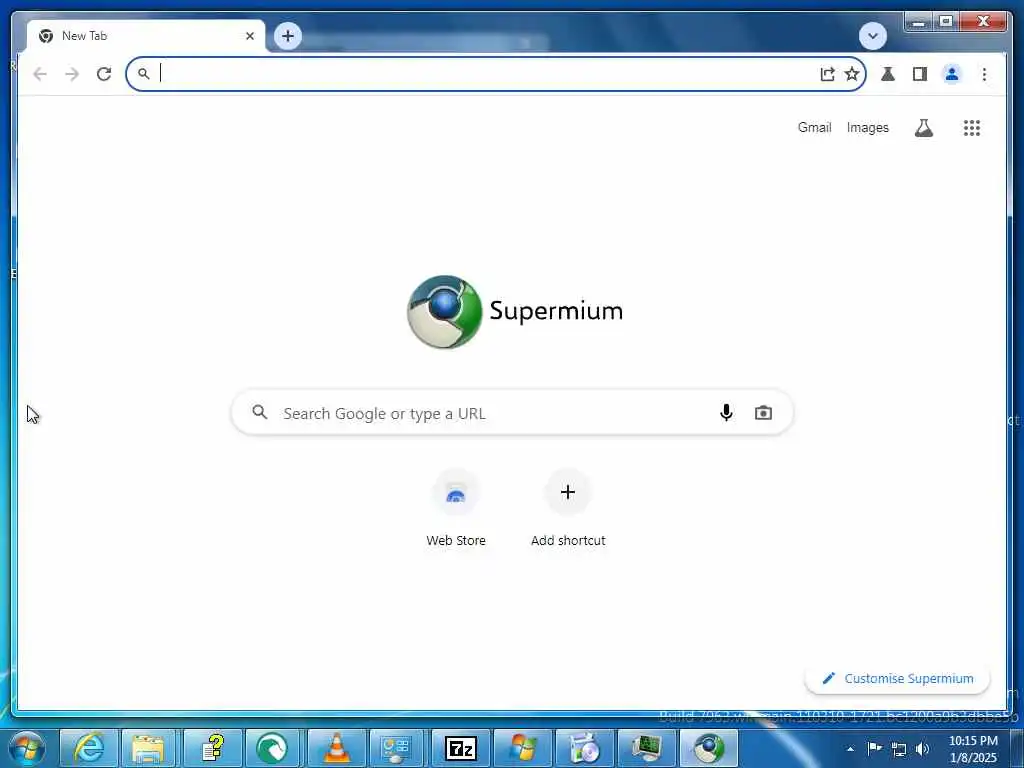Open the Windows flag taskbar icon

pos(522,748)
